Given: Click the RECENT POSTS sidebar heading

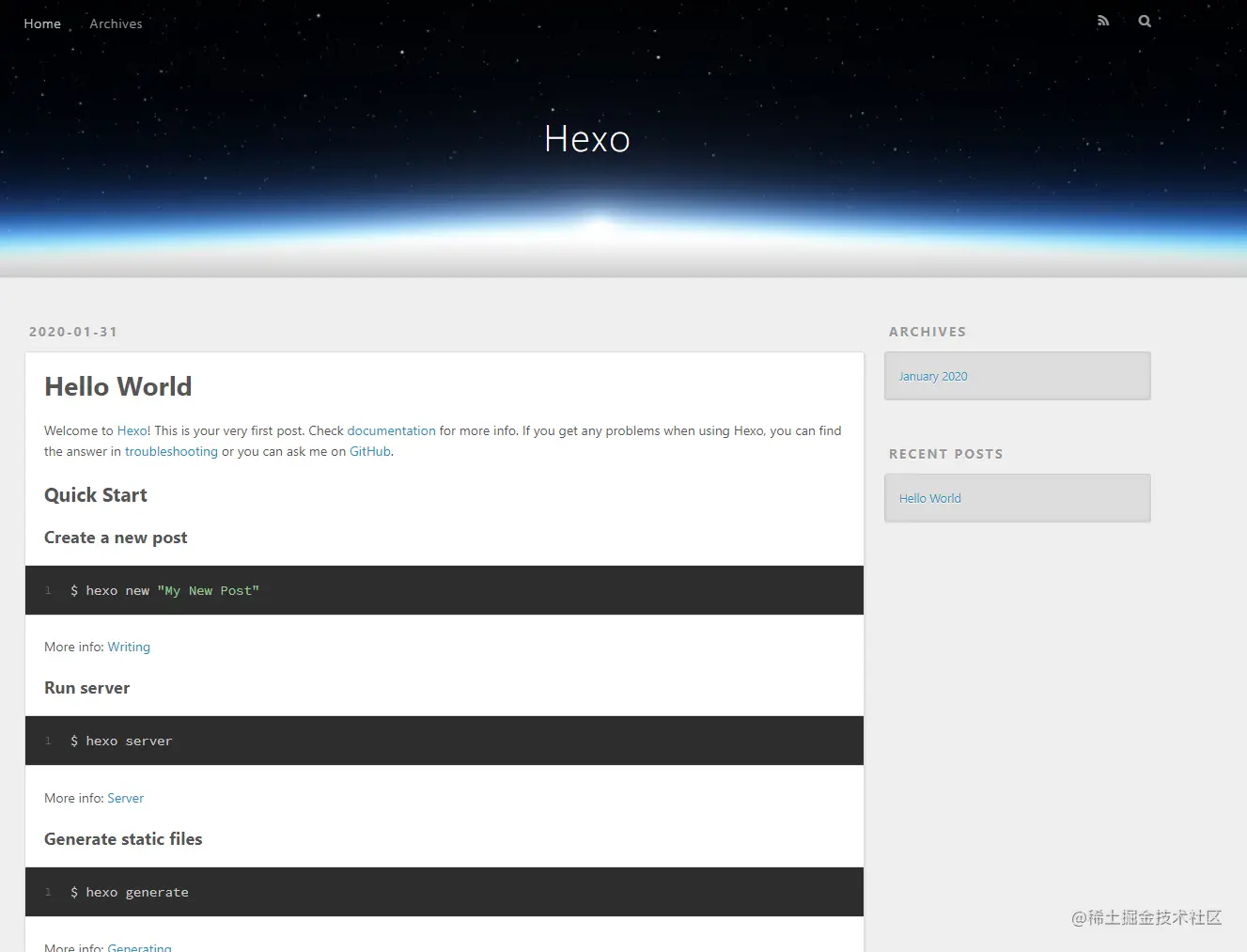Looking at the screenshot, I should tap(946, 454).
